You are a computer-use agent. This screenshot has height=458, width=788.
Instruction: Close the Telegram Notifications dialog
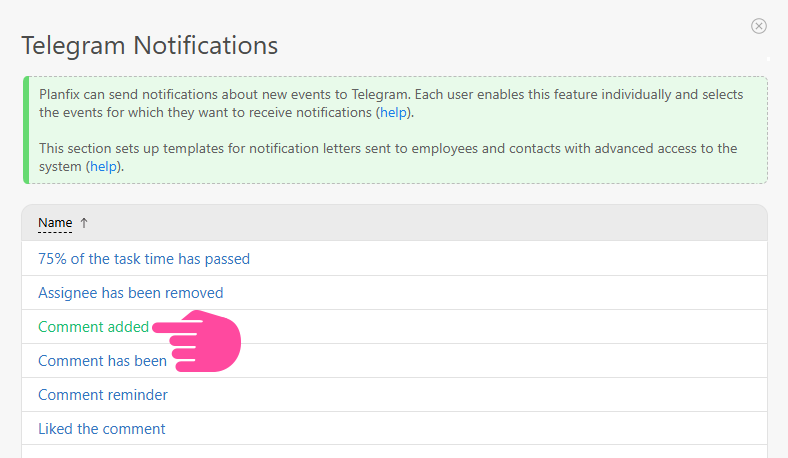[759, 26]
